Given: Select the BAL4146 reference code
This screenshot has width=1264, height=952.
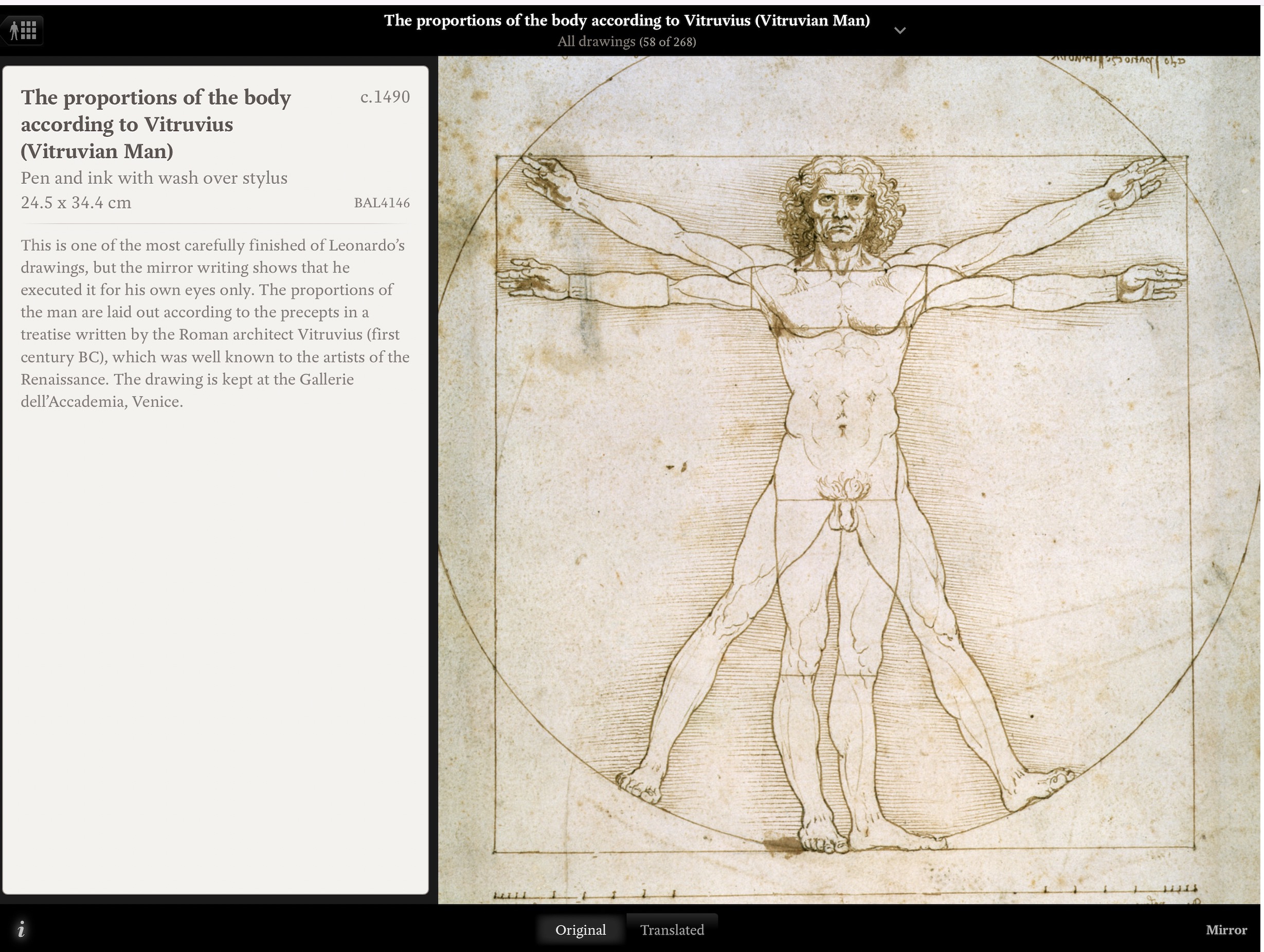Looking at the screenshot, I should [x=382, y=203].
